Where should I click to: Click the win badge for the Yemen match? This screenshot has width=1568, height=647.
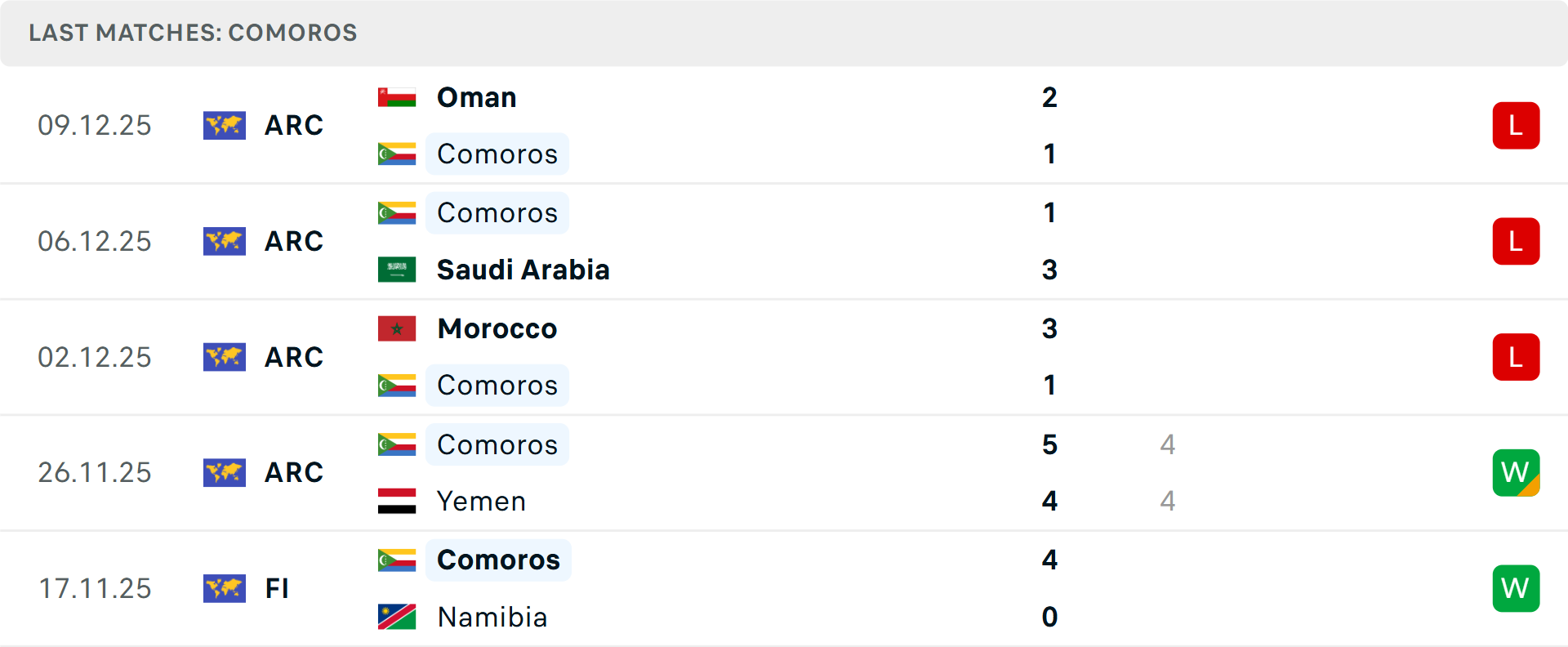1516,472
